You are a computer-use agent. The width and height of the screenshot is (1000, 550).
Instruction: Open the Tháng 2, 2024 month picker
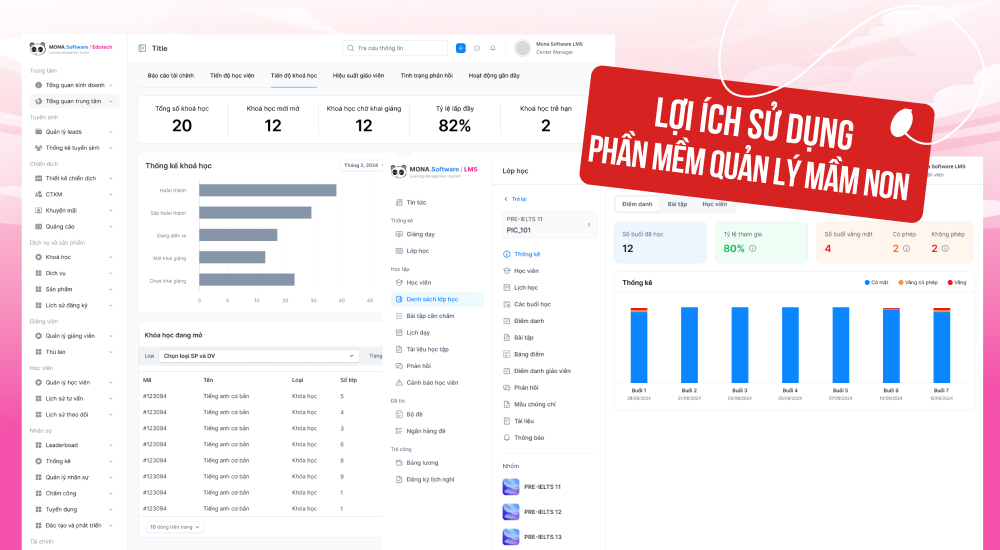point(364,165)
